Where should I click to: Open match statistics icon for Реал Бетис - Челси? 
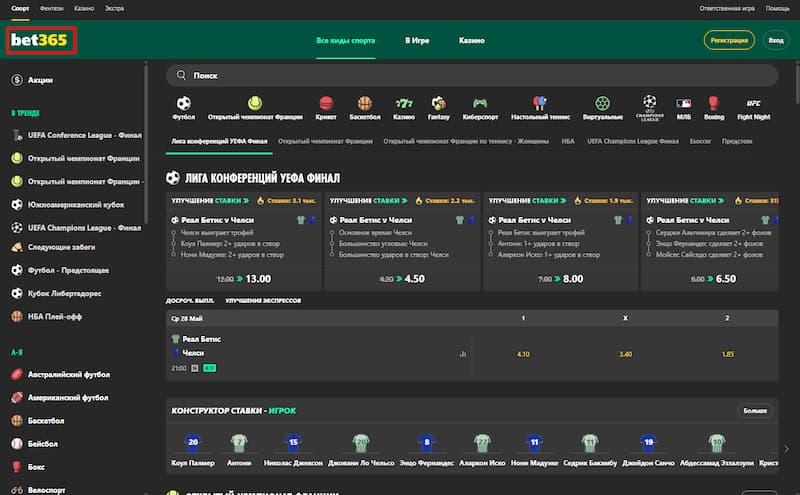coord(463,354)
